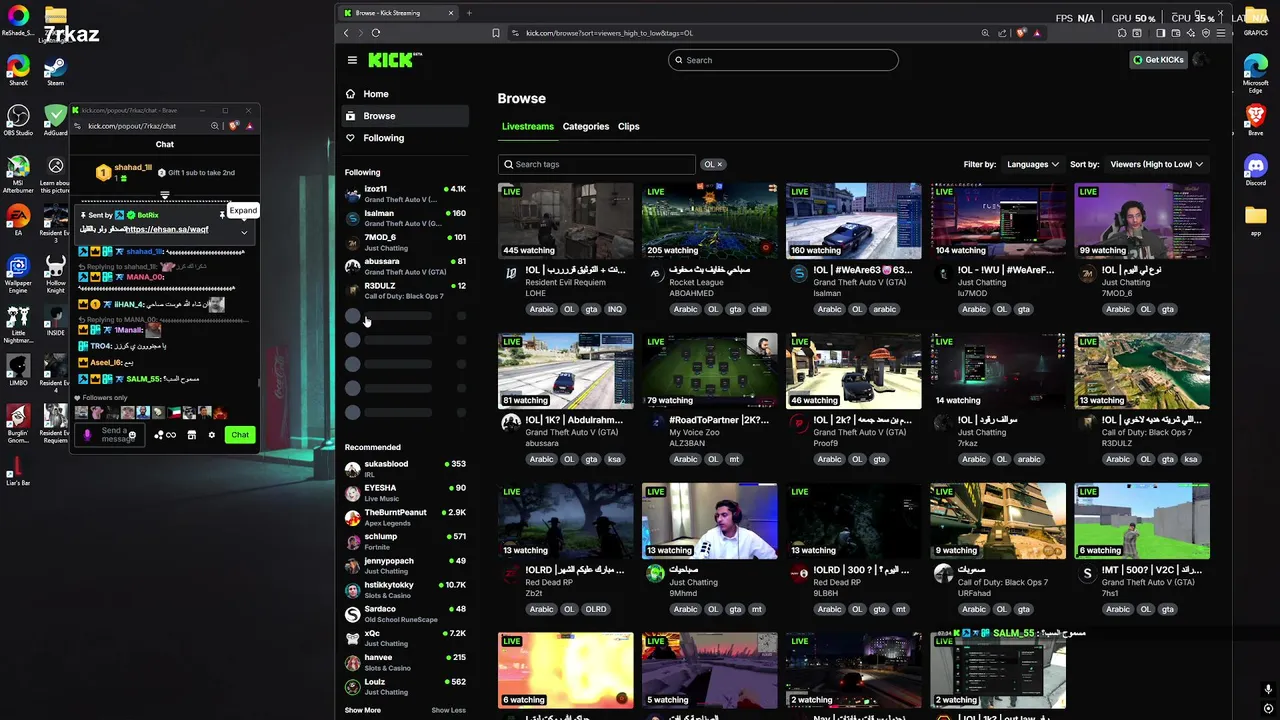The height and width of the screenshot is (720, 1280).
Task: Open R3DULZ channel in Following list
Action: tap(405, 290)
